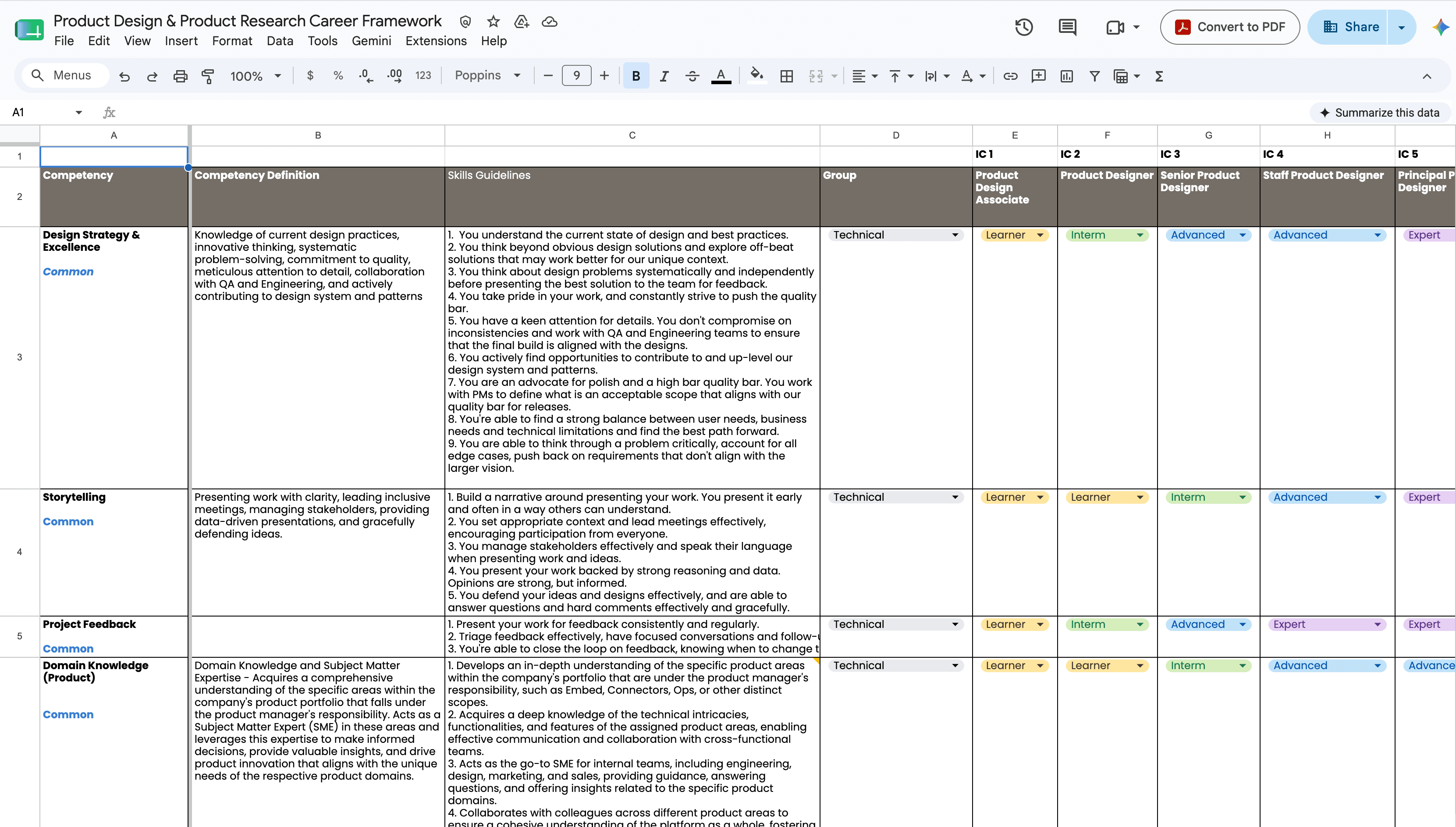Screen dimensions: 1456x827
Task: Insert chart icon in toolbar
Action: (1067, 76)
